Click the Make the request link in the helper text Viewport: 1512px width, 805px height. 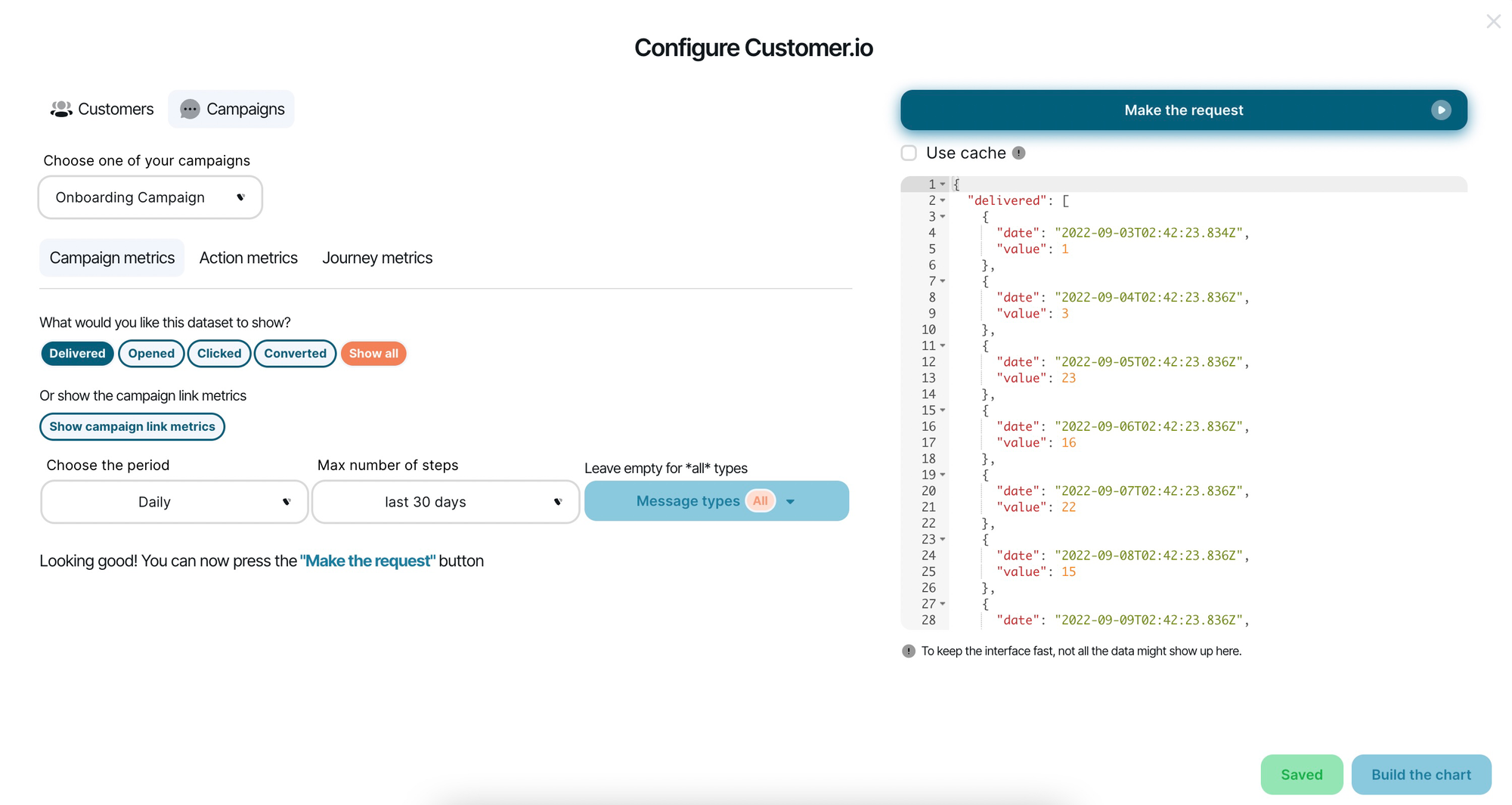click(x=368, y=561)
